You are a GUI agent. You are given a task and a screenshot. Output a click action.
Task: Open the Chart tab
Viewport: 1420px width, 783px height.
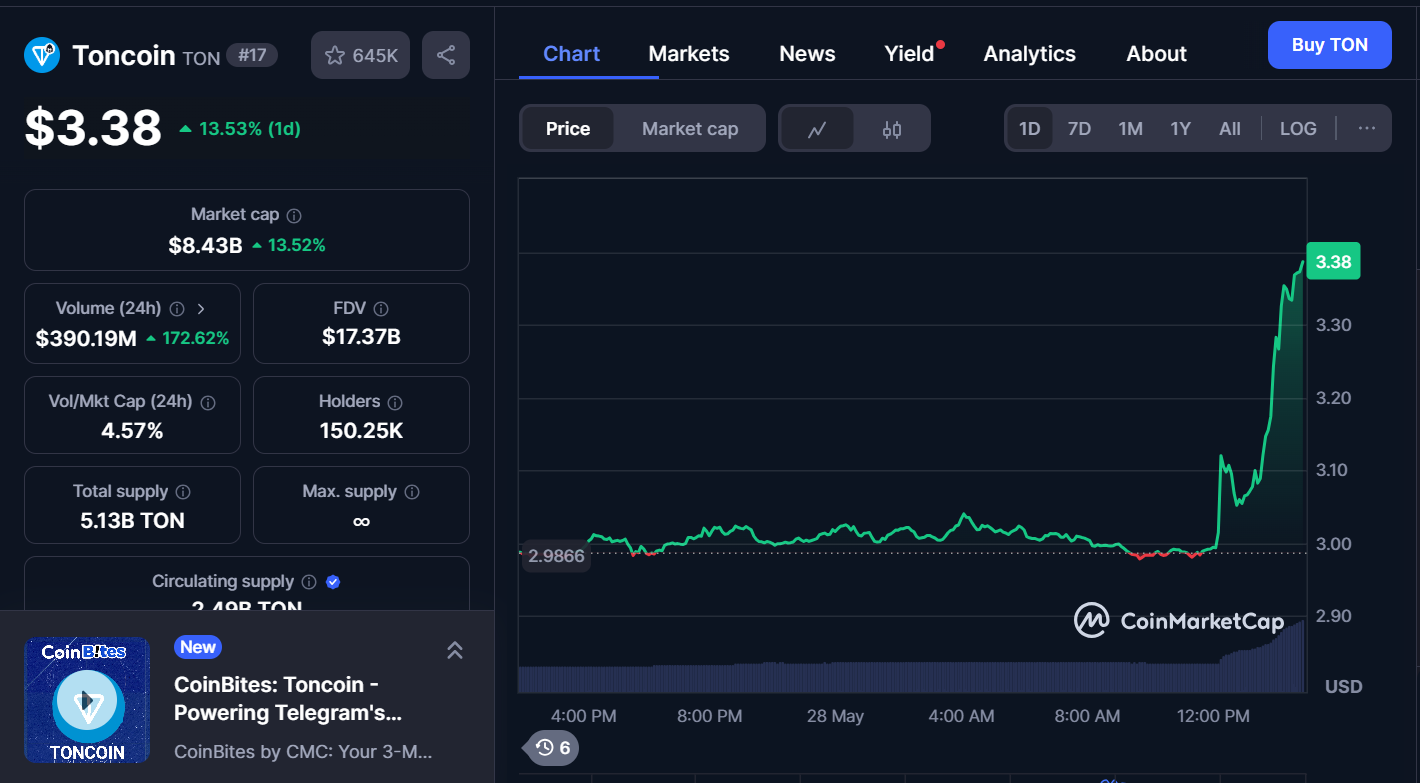[571, 54]
